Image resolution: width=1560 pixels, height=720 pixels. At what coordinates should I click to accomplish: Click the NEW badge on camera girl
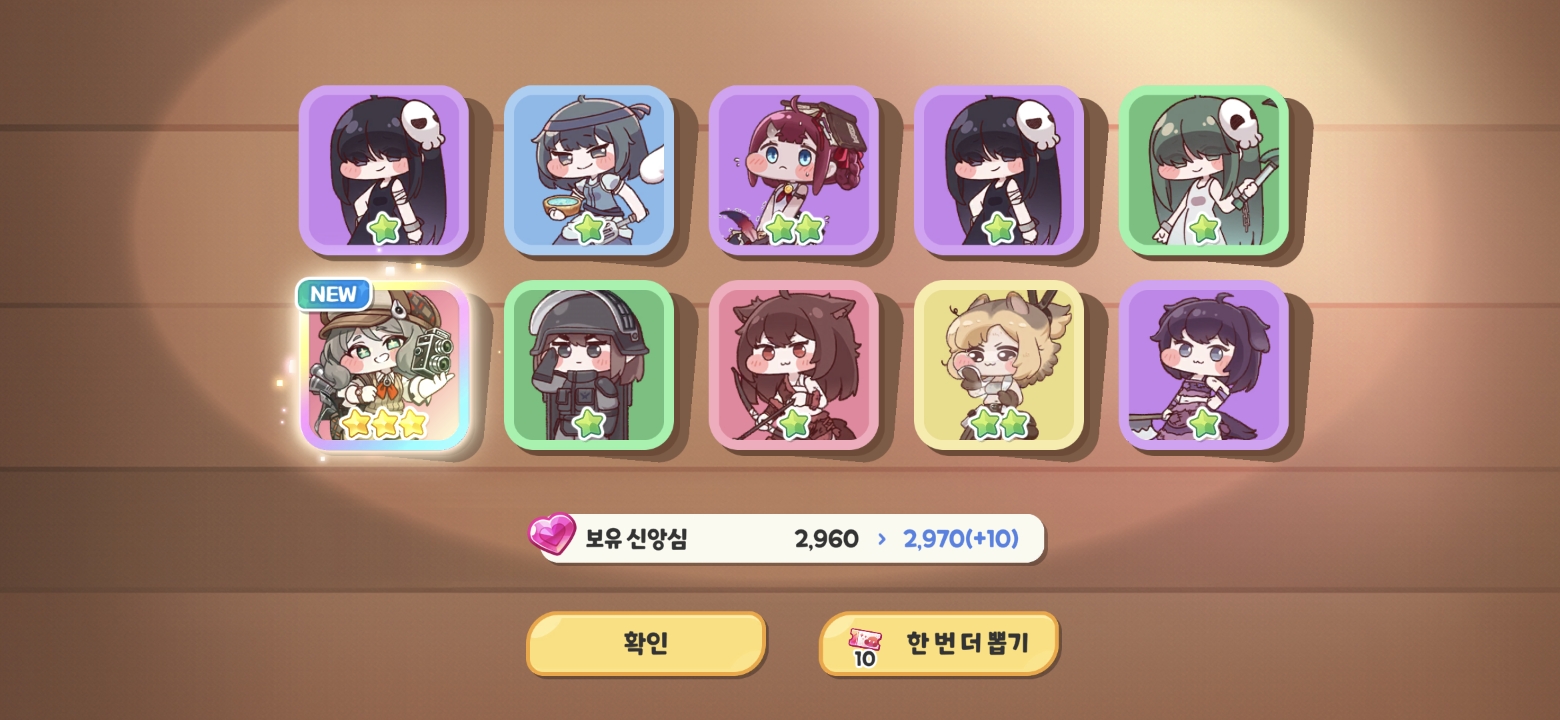pyautogui.click(x=334, y=294)
